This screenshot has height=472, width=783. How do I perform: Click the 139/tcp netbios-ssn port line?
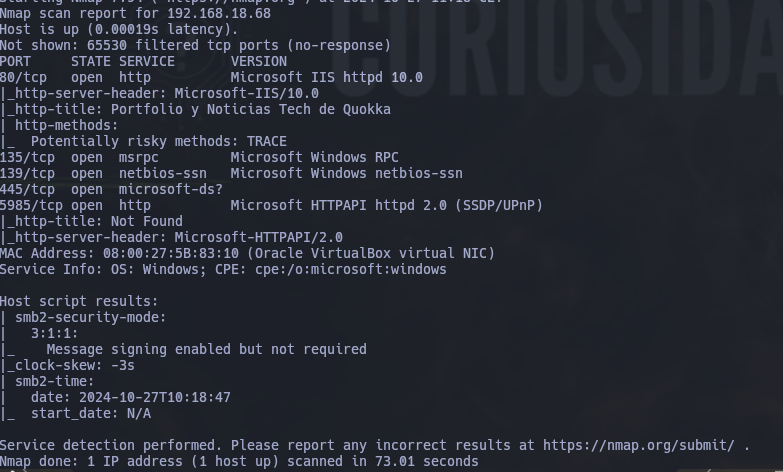point(231,173)
